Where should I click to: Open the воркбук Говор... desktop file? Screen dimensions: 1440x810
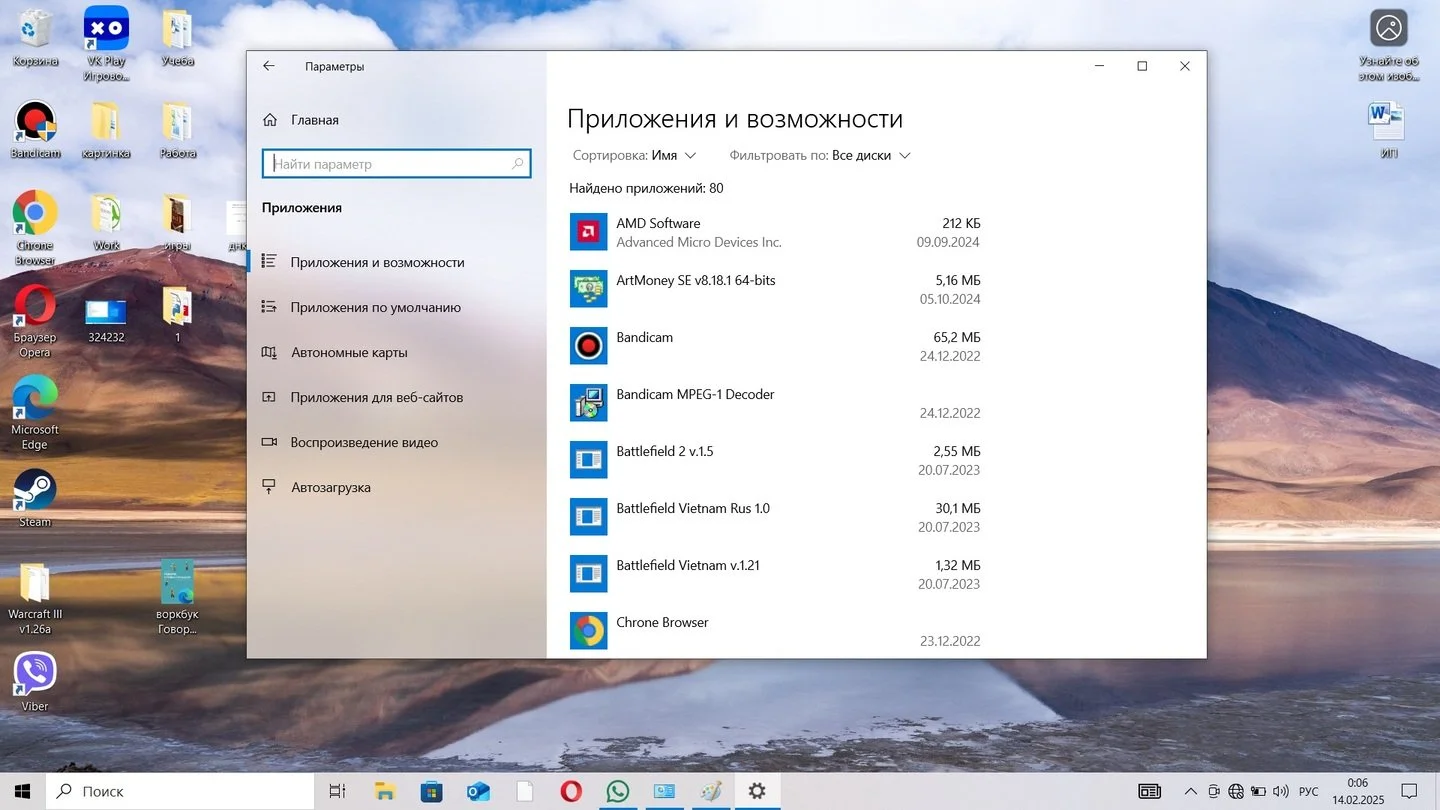click(177, 598)
